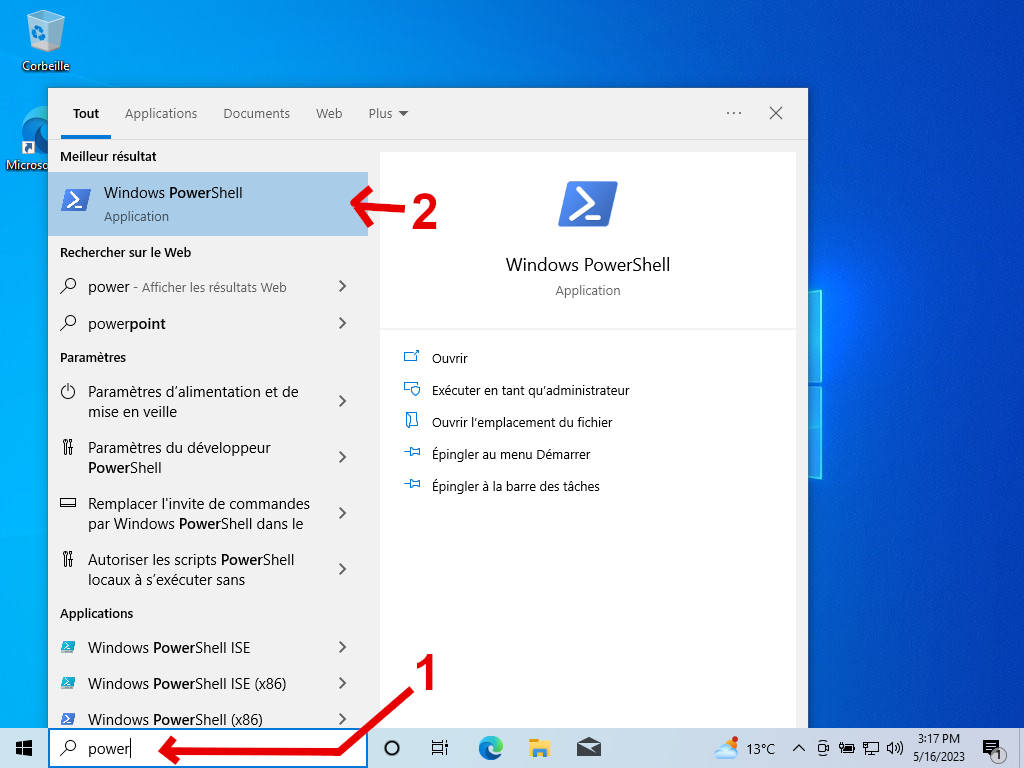Expand Windows PowerShell ISE chevron
The image size is (1024, 768).
coord(342,647)
